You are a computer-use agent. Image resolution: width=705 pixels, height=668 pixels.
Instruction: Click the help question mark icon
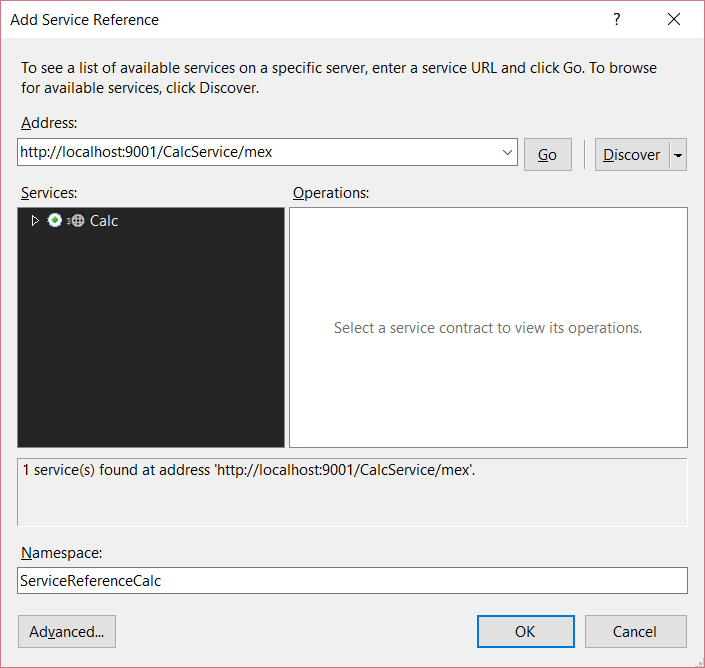617,19
